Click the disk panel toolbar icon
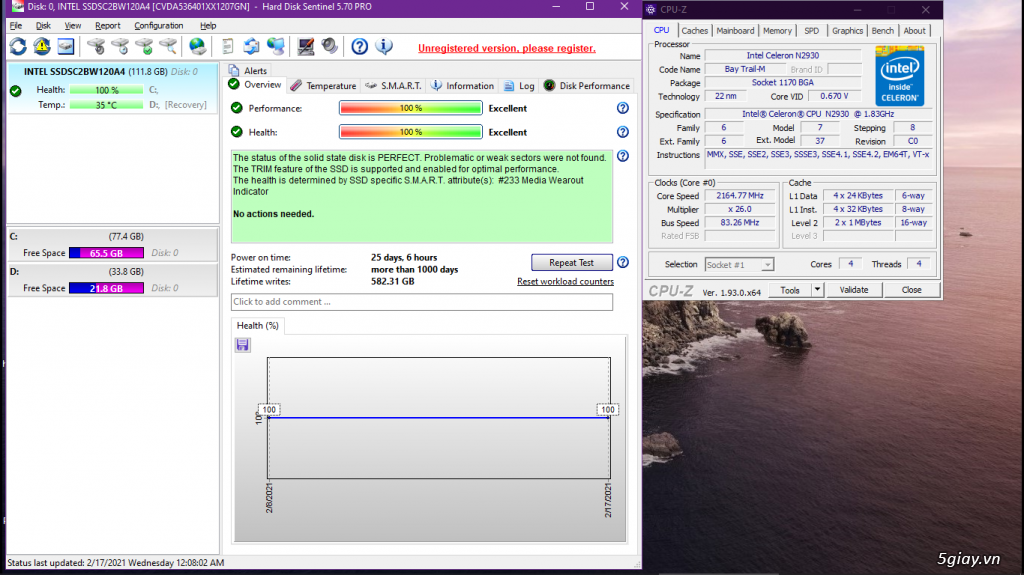The height and width of the screenshot is (575, 1024). [x=65, y=46]
